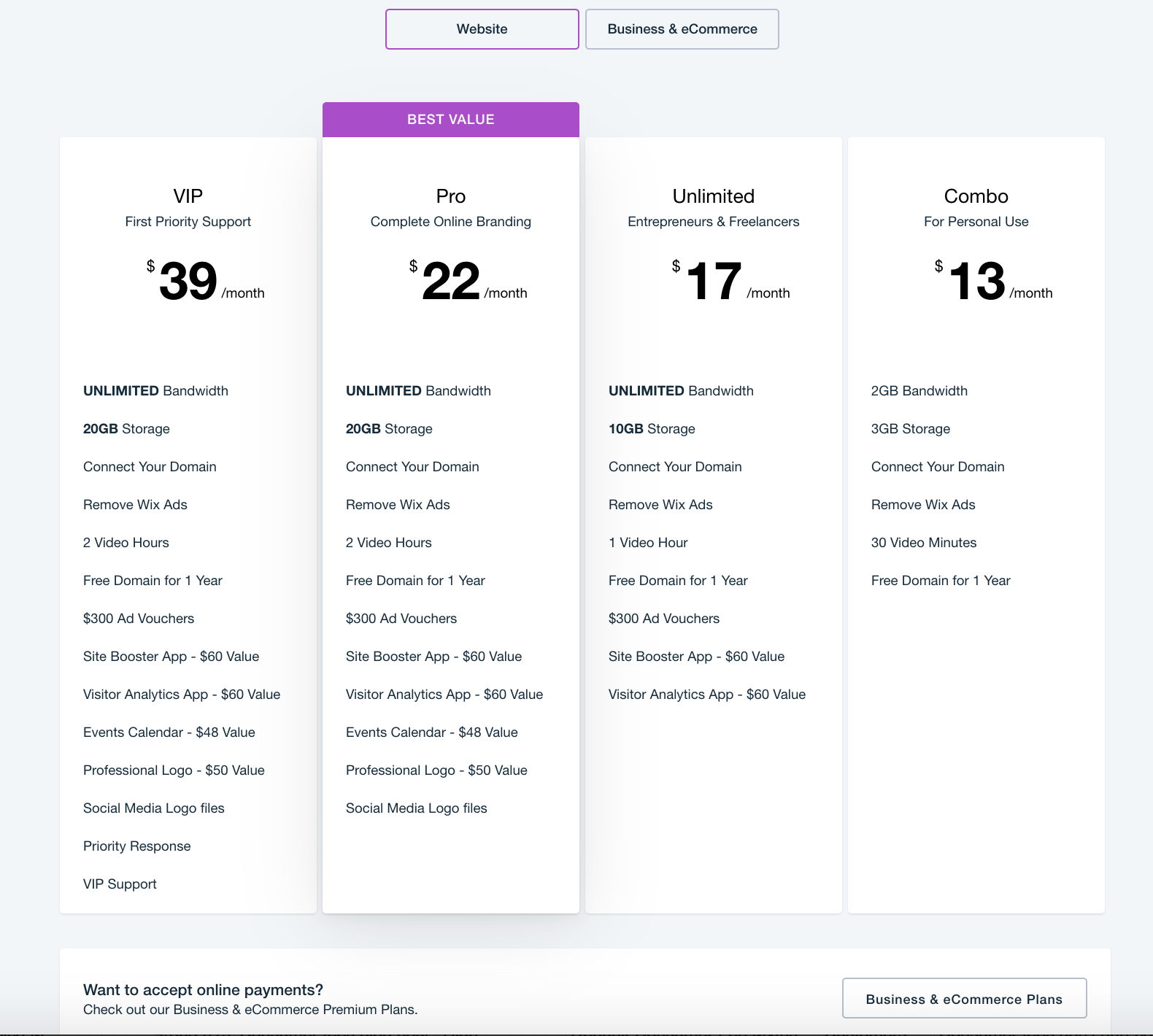The image size is (1153, 1036).
Task: Select the Combo plan title
Action: coord(976,196)
